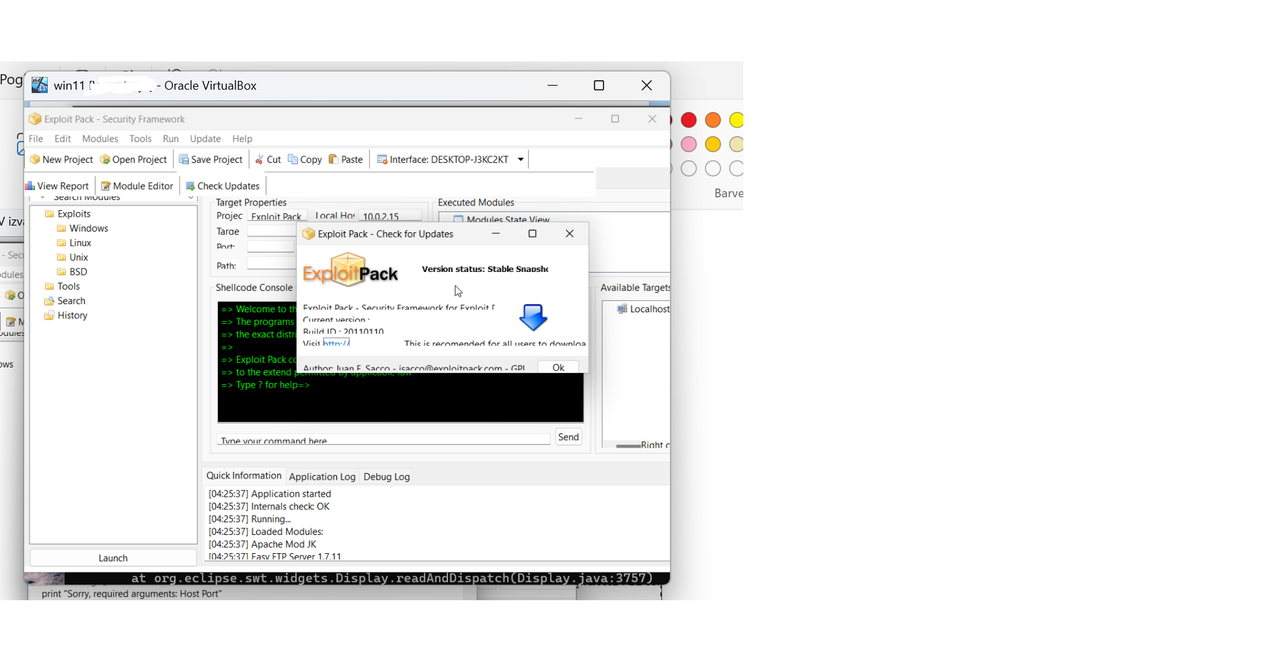
Task: Maximize the Check for Updates dialog
Action: tap(532, 234)
